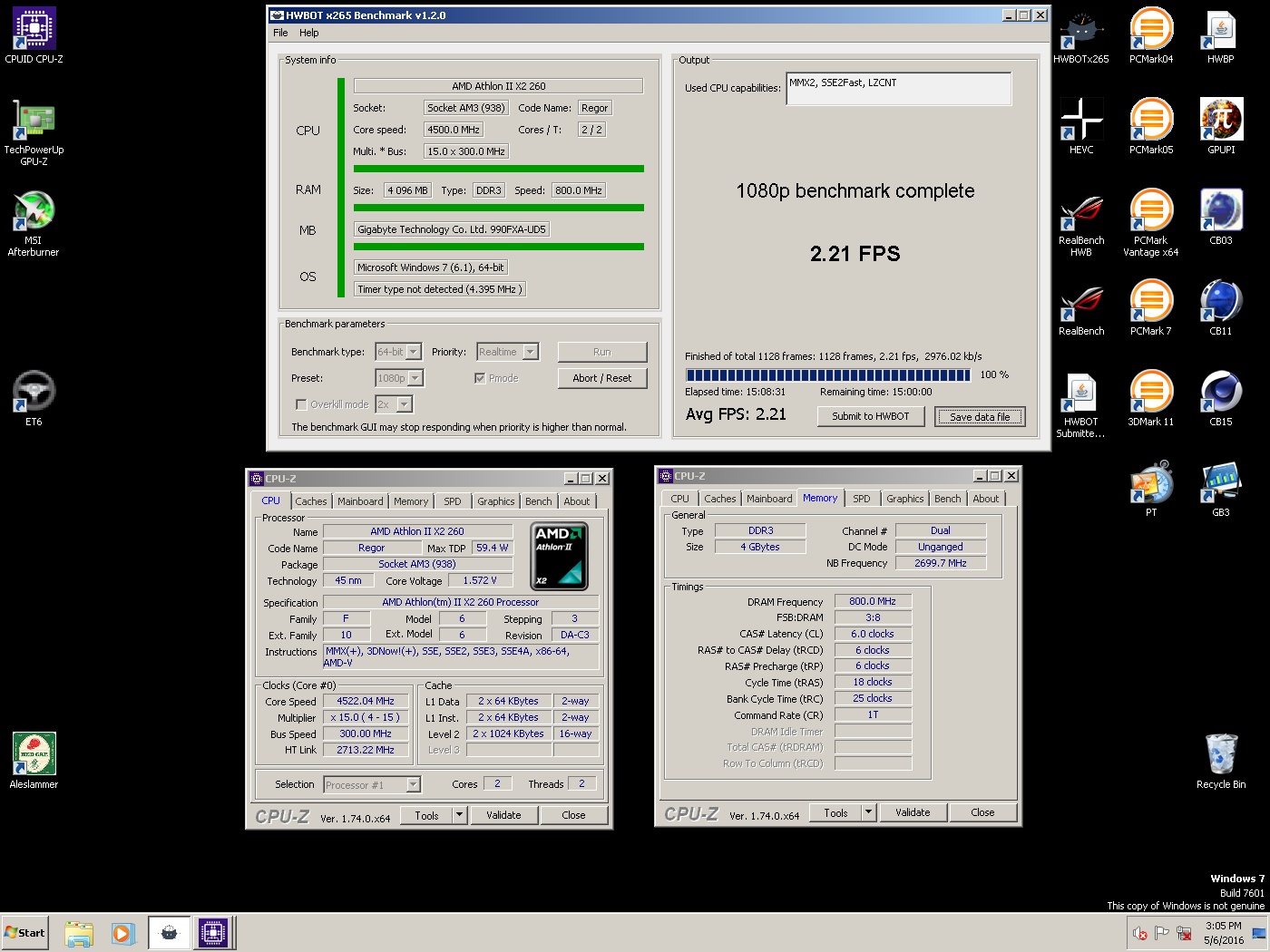This screenshot has height=952, width=1270.
Task: Switch to Mainboard tab in left CPU-Z
Action: (360, 501)
